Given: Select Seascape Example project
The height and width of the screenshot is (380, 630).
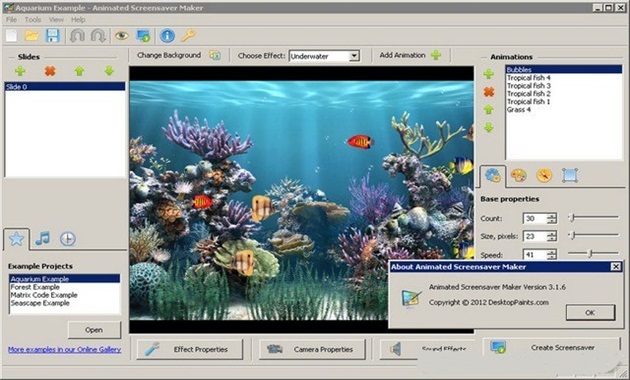Looking at the screenshot, I should 65,303.
